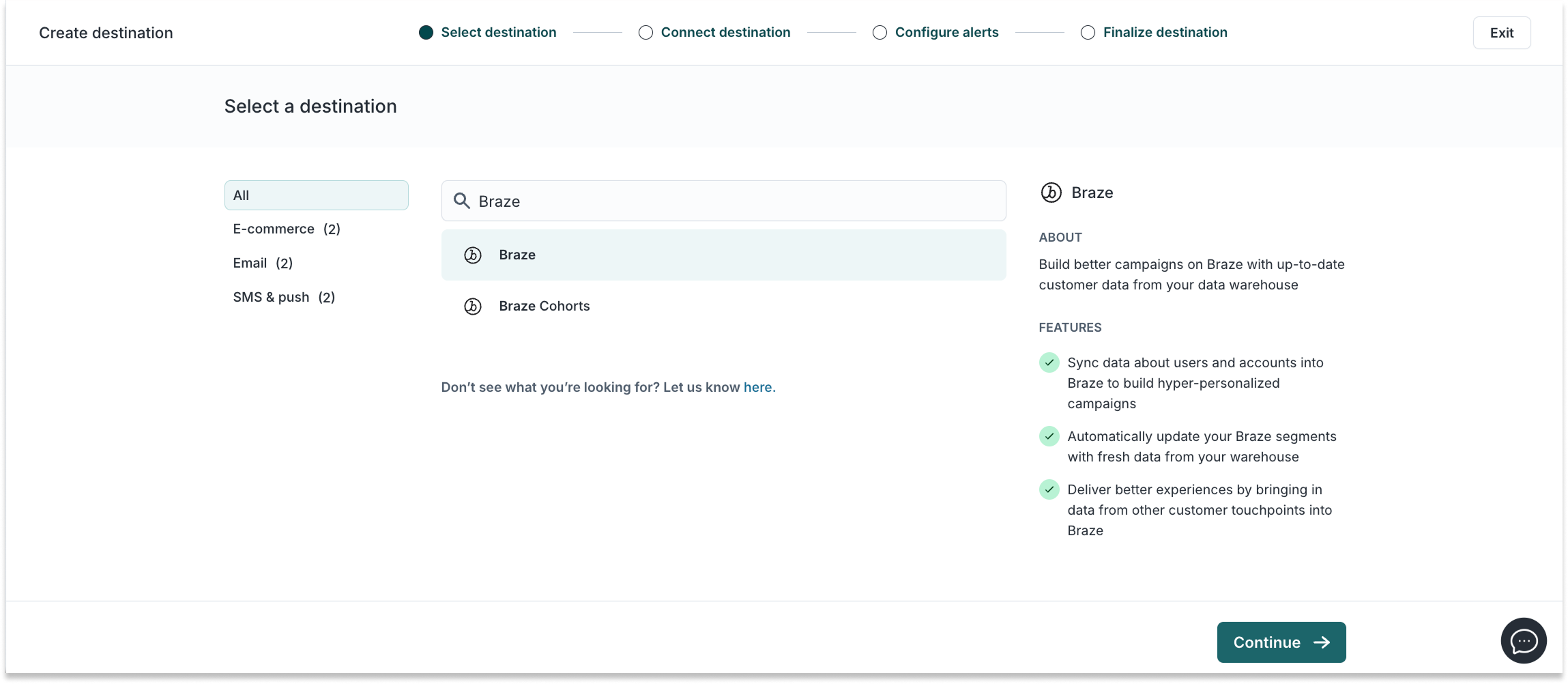Click the third green feature checkmark
1568x684 pixels.
click(x=1049, y=489)
